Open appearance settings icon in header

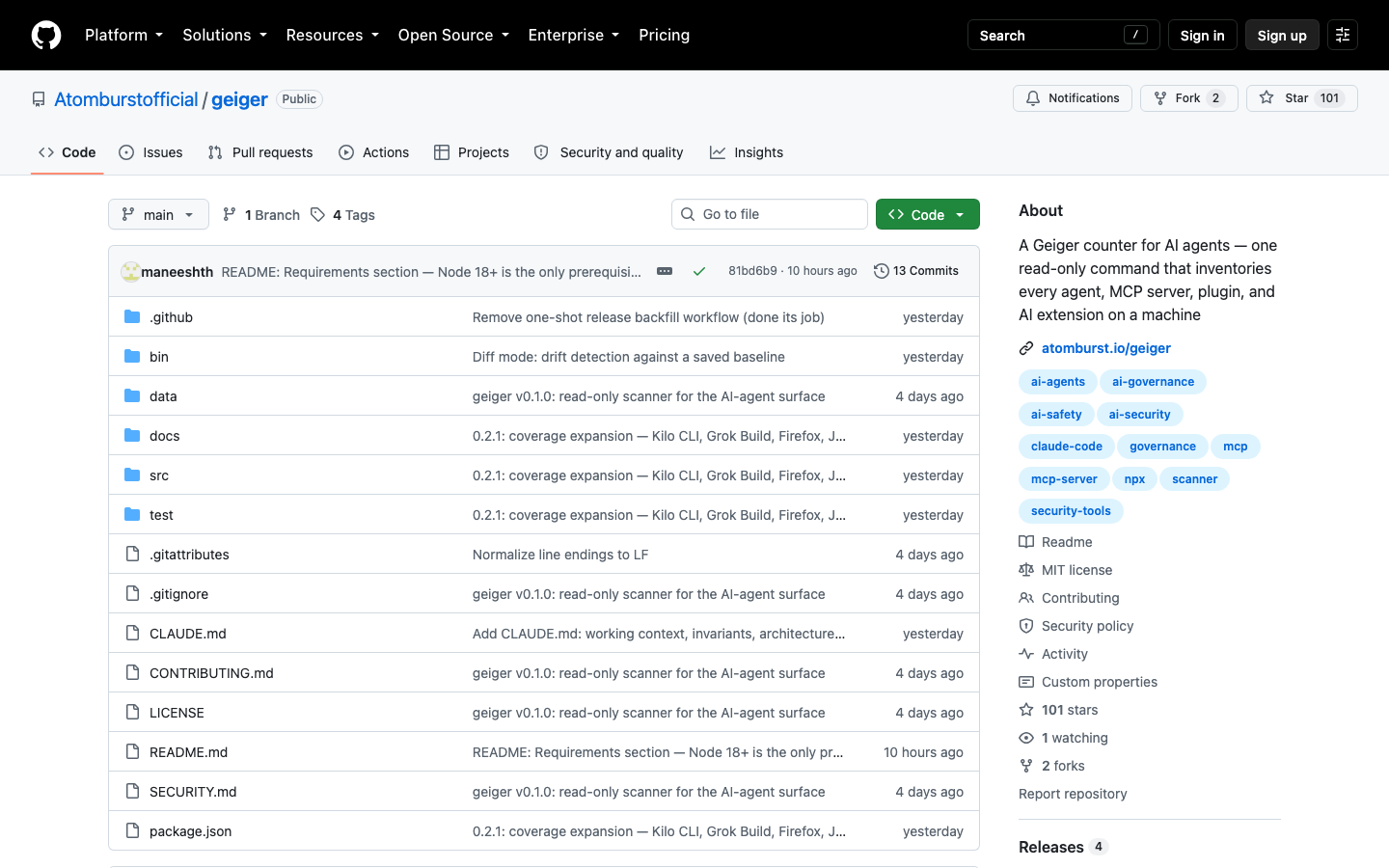pos(1343,35)
